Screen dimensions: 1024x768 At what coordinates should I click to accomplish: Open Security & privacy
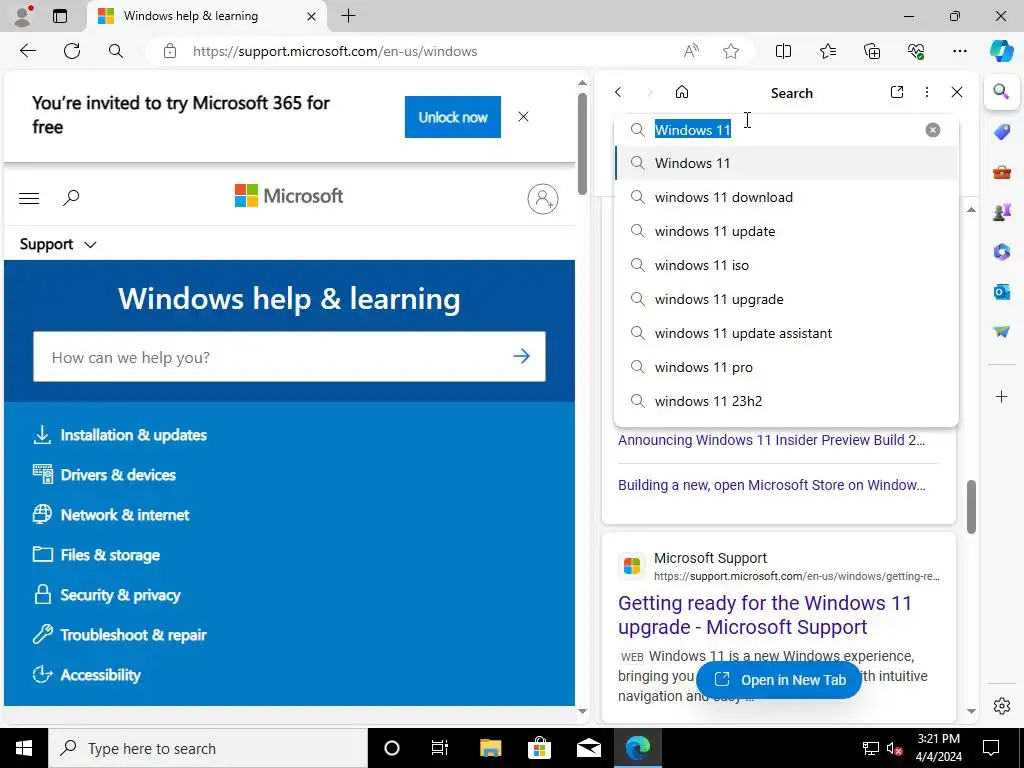[106, 595]
